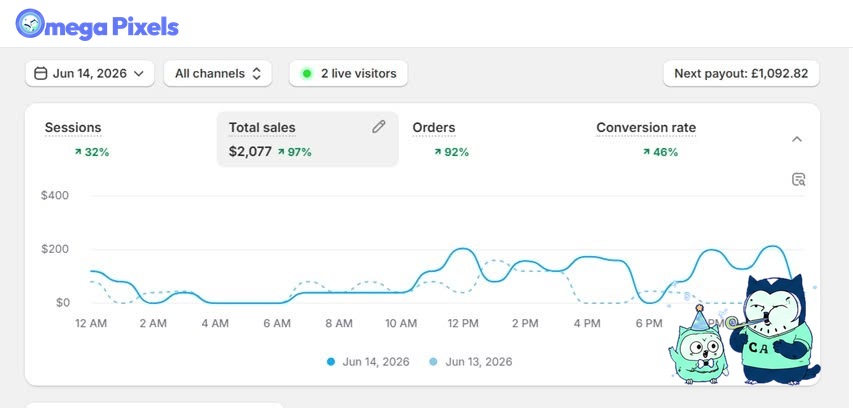Toggle the Jun 14, 2026 legend series
The image size is (853, 411).
(x=368, y=362)
